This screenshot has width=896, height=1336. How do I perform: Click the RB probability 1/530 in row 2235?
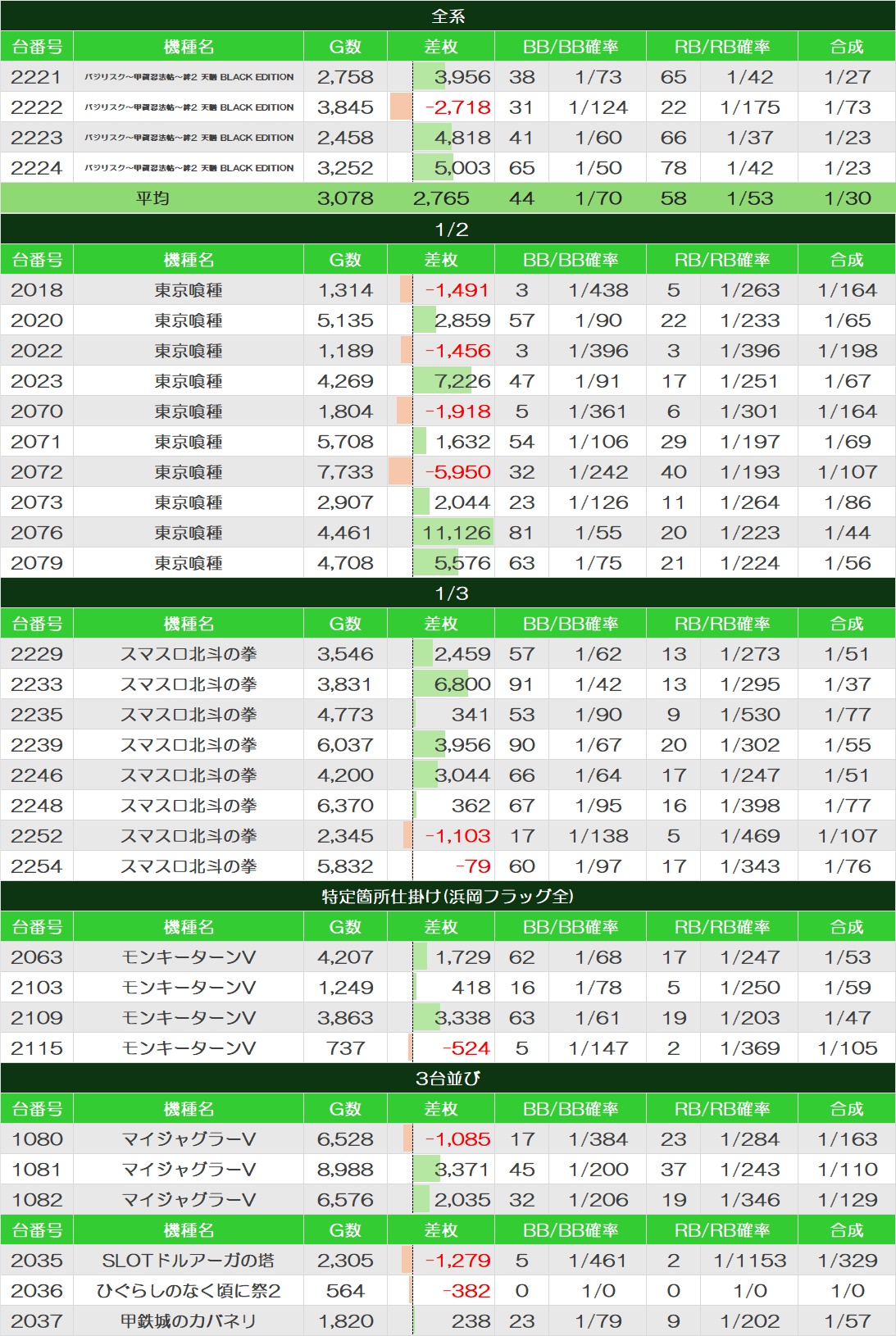[750, 715]
